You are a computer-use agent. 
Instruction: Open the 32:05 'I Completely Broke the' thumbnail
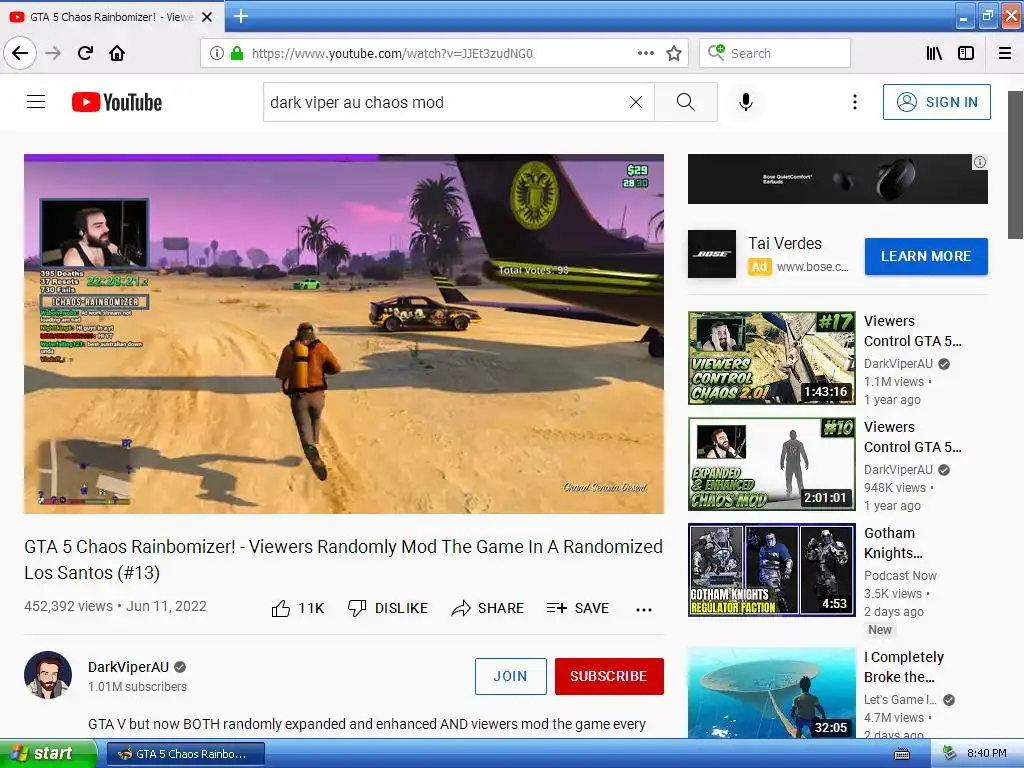click(x=771, y=692)
